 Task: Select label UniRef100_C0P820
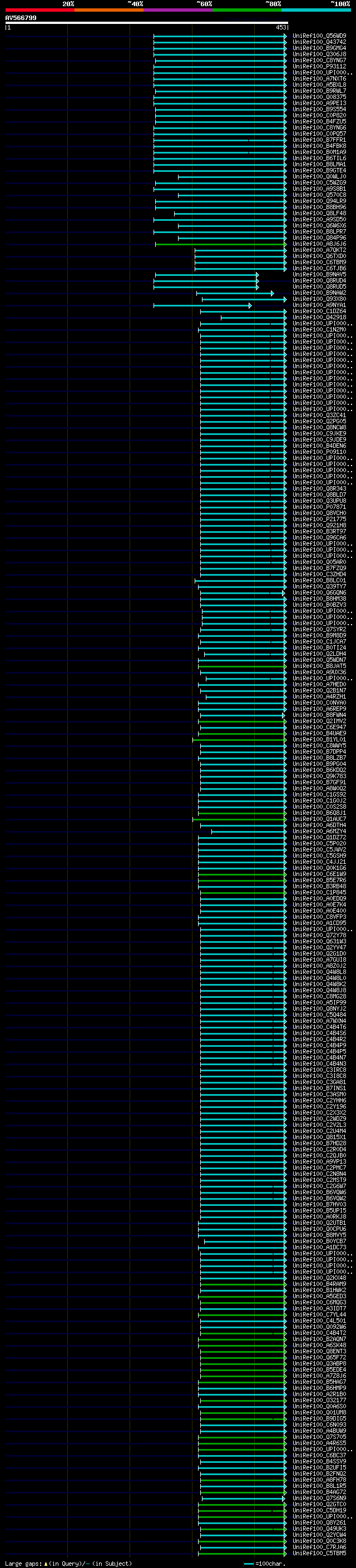[319, 116]
